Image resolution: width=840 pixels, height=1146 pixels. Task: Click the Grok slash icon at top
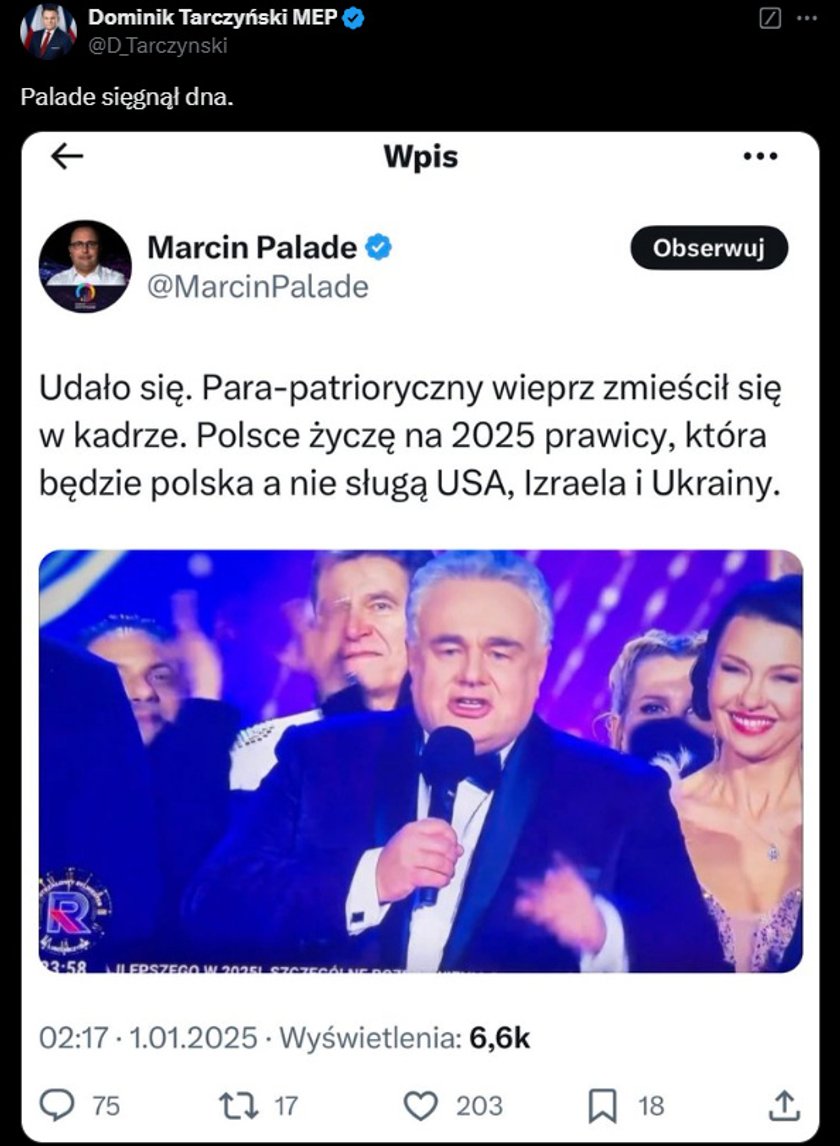click(x=771, y=18)
